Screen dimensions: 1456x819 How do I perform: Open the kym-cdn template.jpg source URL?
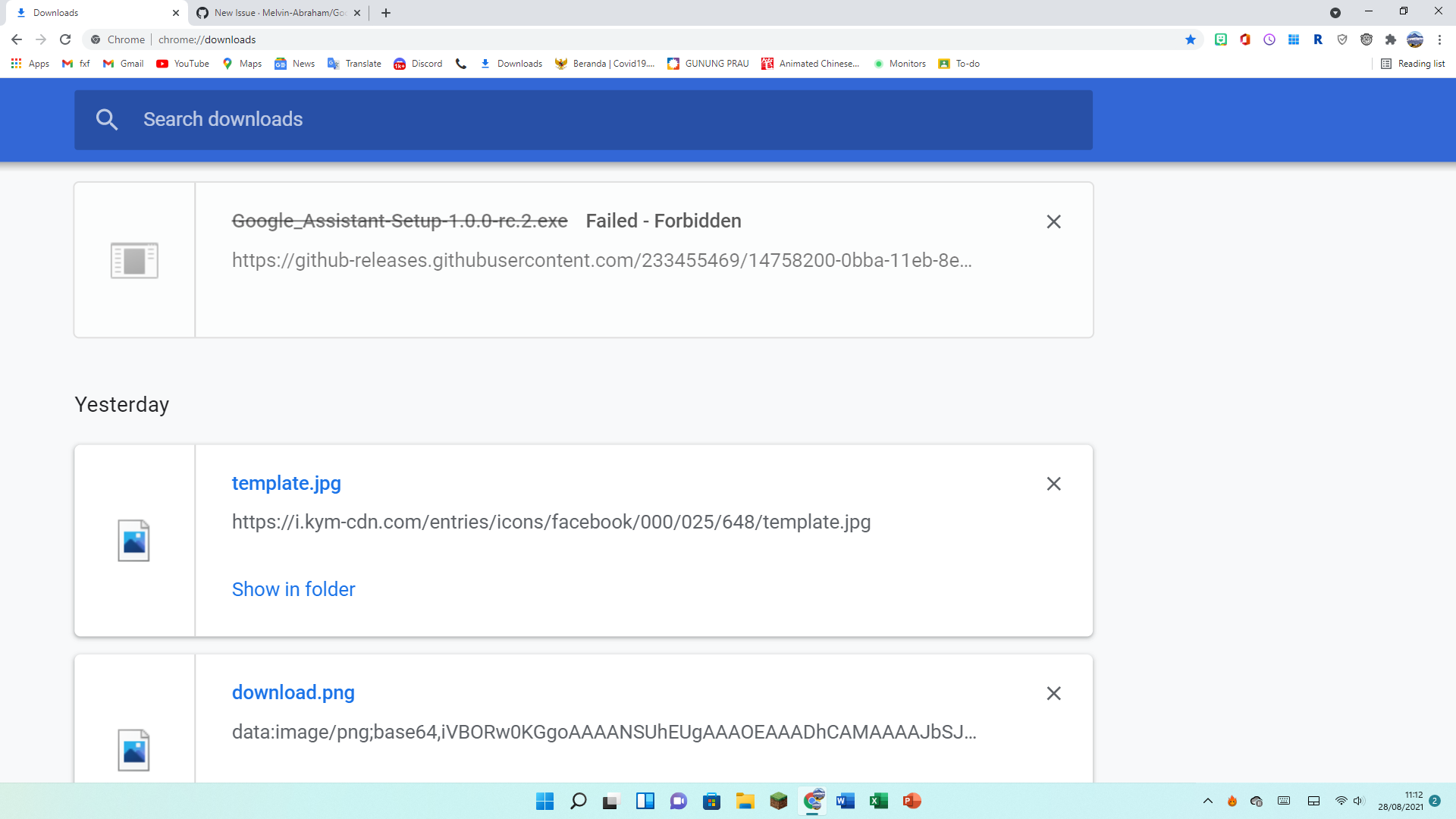[x=551, y=522]
